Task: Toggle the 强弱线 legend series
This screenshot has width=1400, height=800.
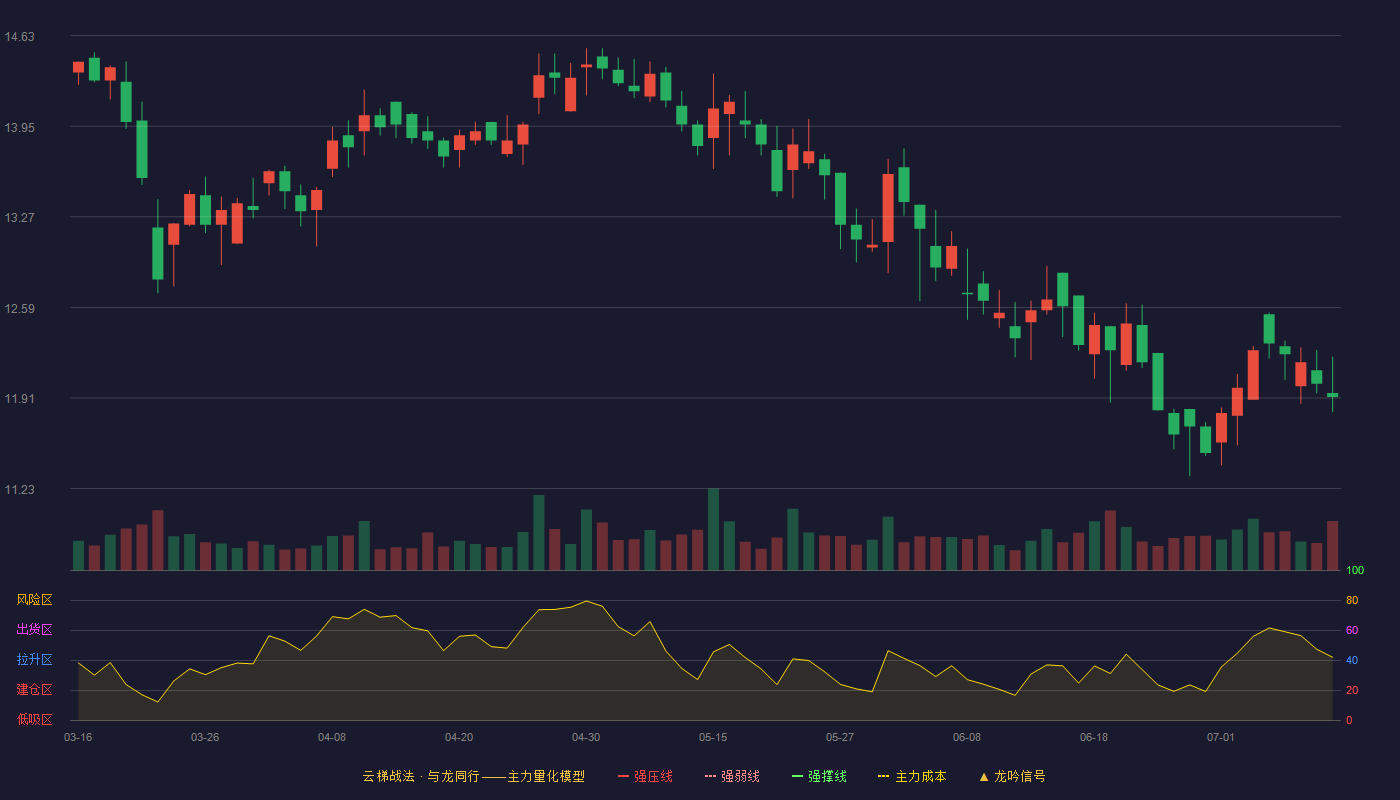Action: pos(733,776)
